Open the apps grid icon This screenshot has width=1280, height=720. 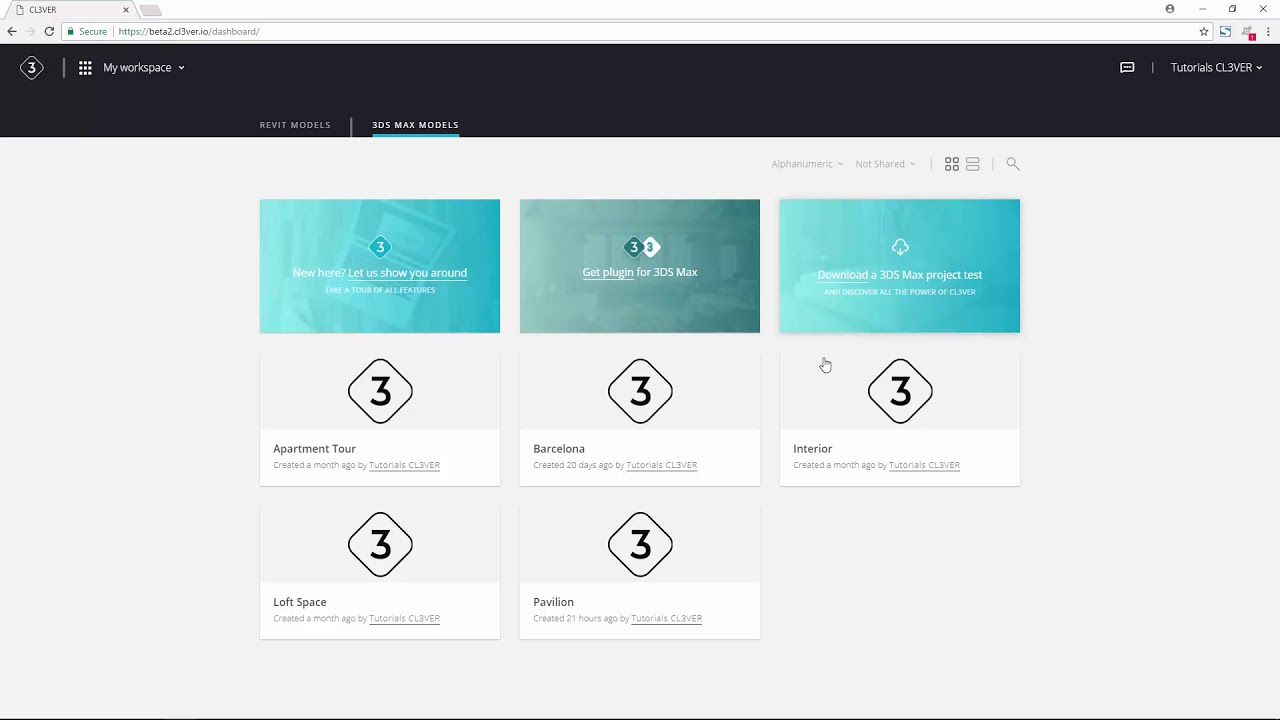point(85,68)
